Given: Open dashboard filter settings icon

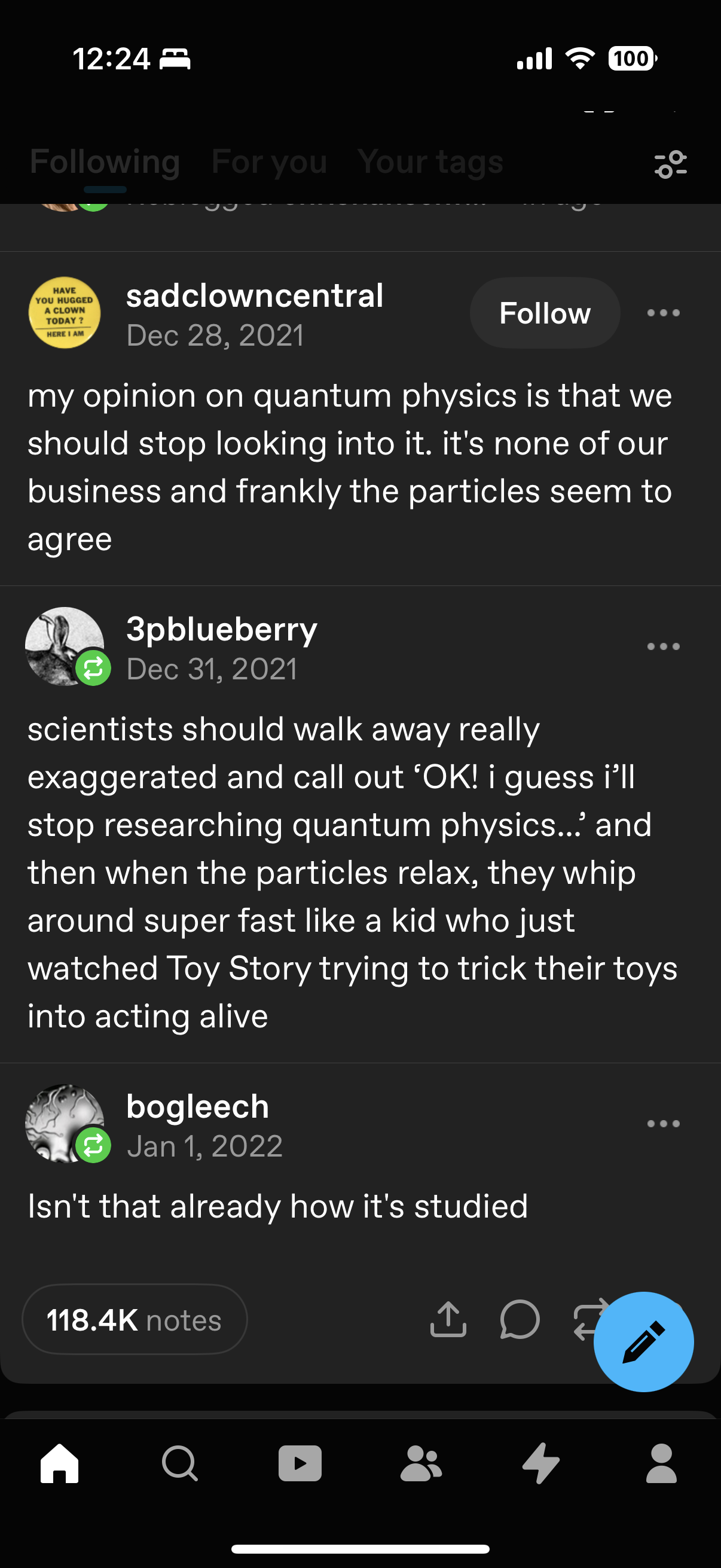Looking at the screenshot, I should coord(670,164).
